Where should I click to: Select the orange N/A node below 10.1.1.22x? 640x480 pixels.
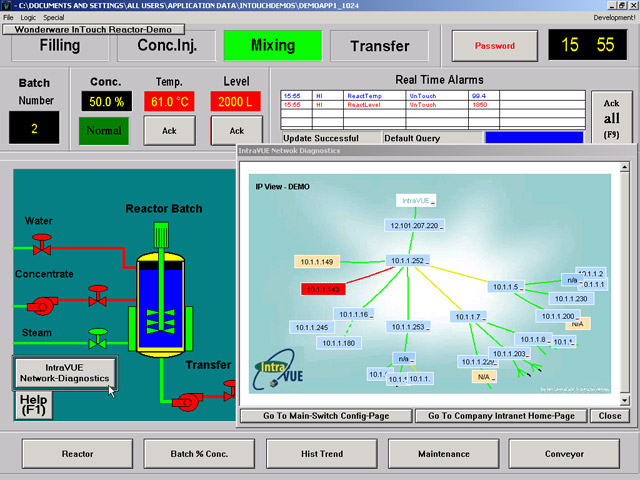[x=484, y=377]
